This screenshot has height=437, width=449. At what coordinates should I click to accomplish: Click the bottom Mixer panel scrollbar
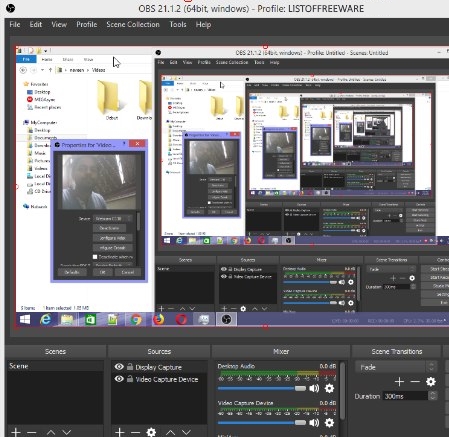(x=342, y=390)
